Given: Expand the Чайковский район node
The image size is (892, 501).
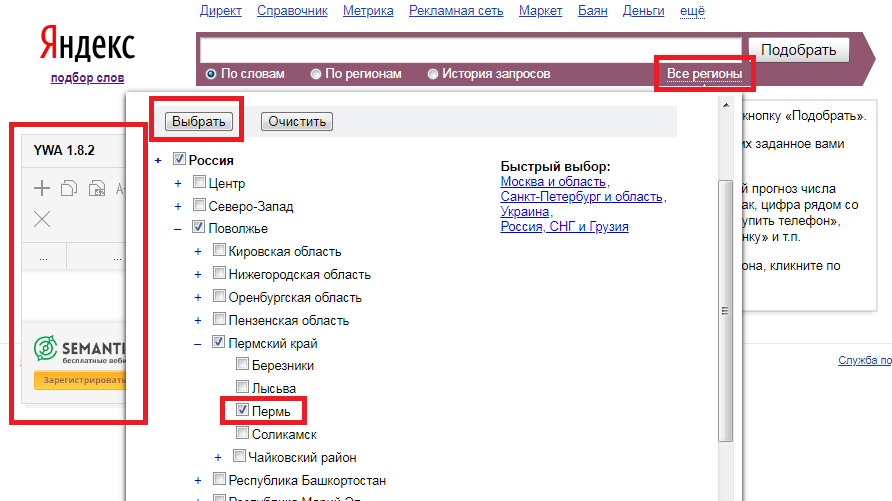Looking at the screenshot, I should [218, 458].
